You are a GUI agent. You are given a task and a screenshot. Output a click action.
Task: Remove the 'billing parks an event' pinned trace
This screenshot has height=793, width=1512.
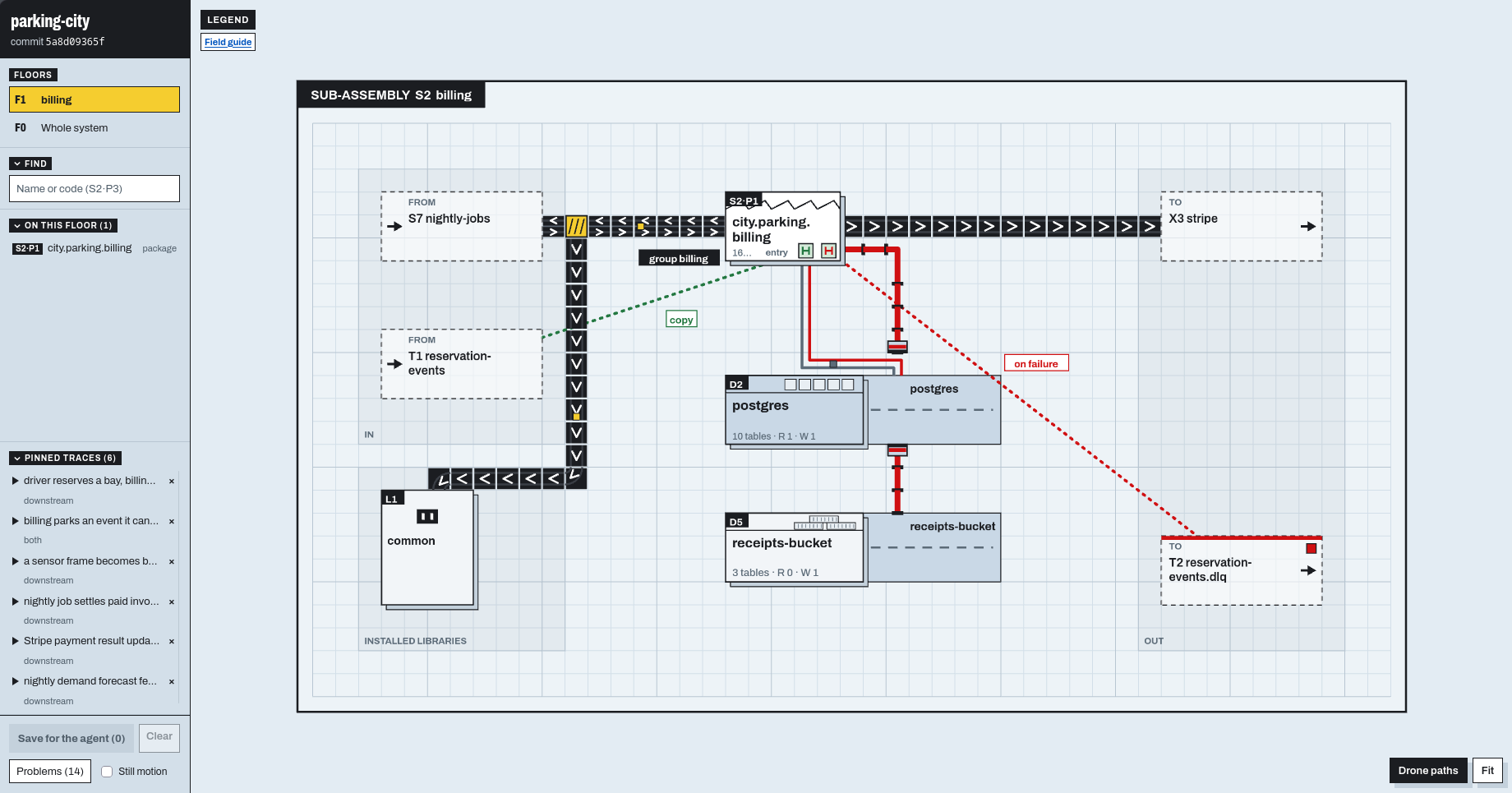(x=172, y=522)
